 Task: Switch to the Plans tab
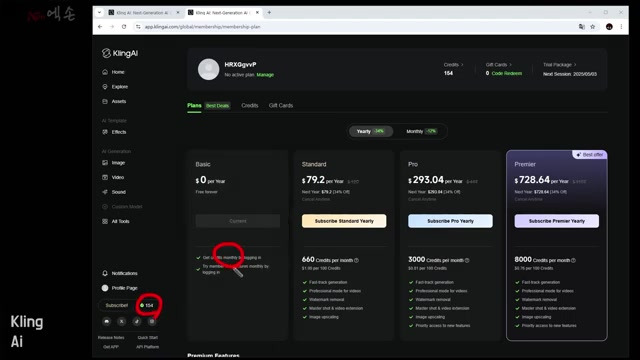coord(194,105)
